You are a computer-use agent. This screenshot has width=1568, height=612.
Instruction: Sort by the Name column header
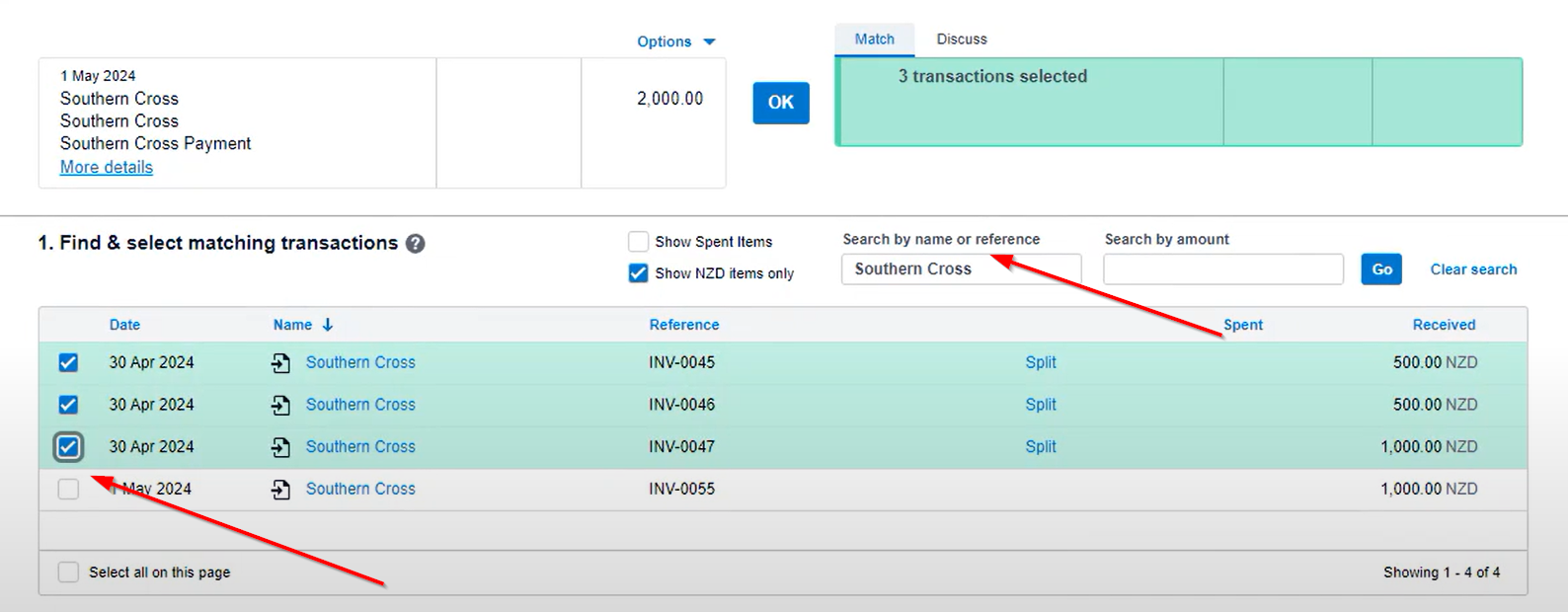point(292,325)
